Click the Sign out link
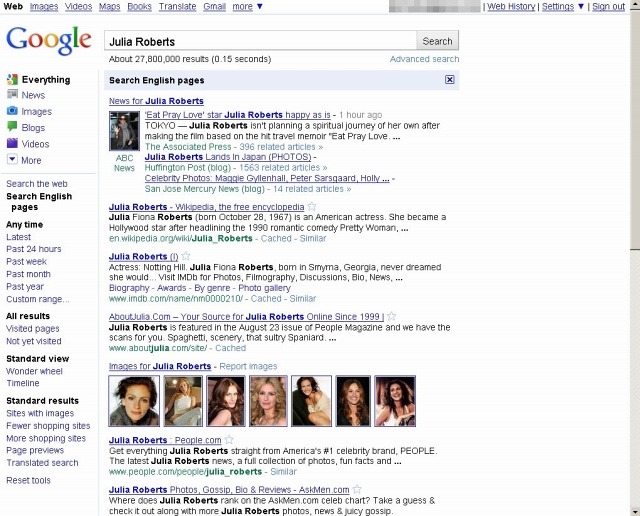Screen dimensions: 640x516 point(609,7)
